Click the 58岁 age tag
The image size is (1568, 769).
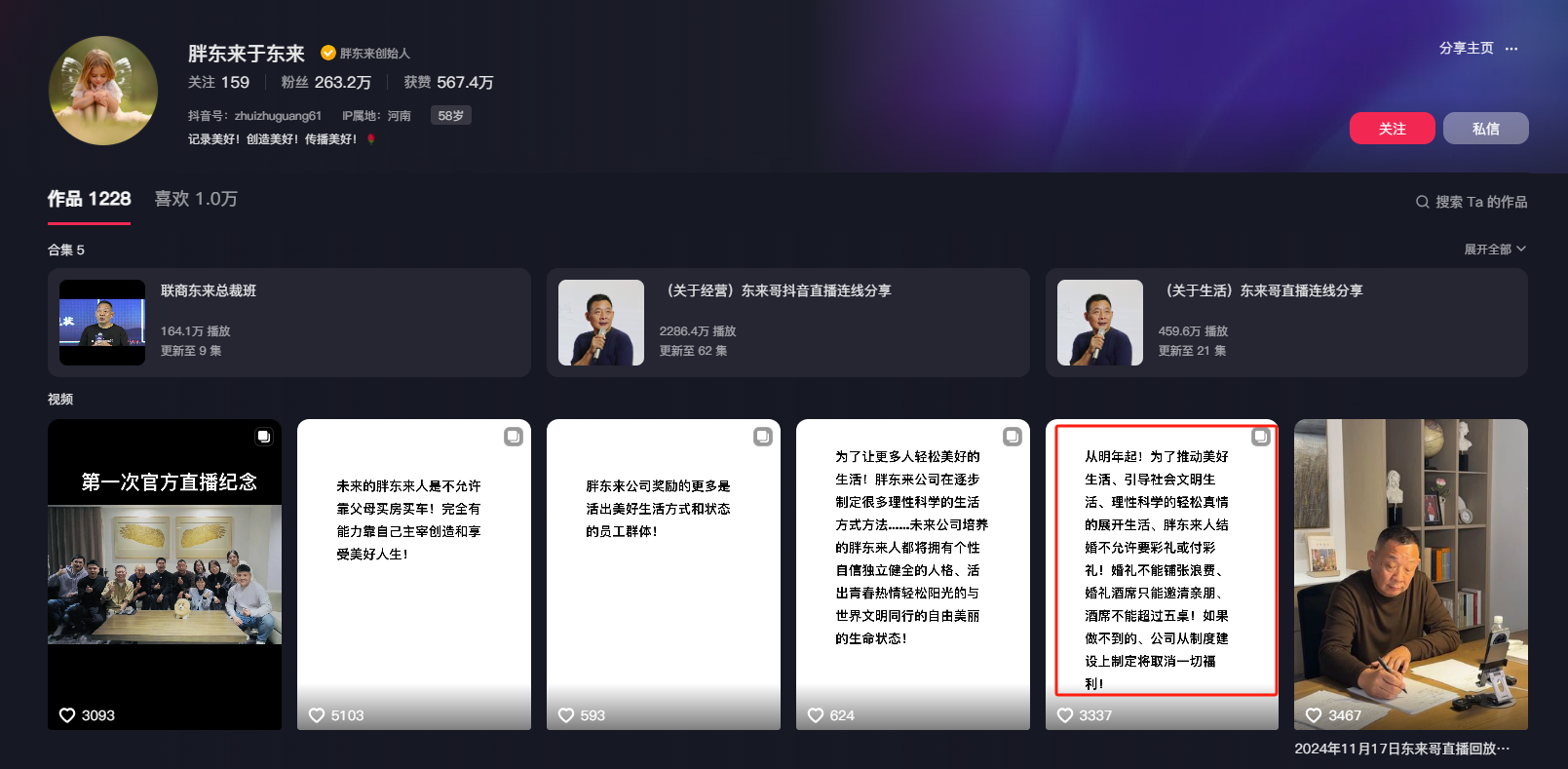(451, 115)
